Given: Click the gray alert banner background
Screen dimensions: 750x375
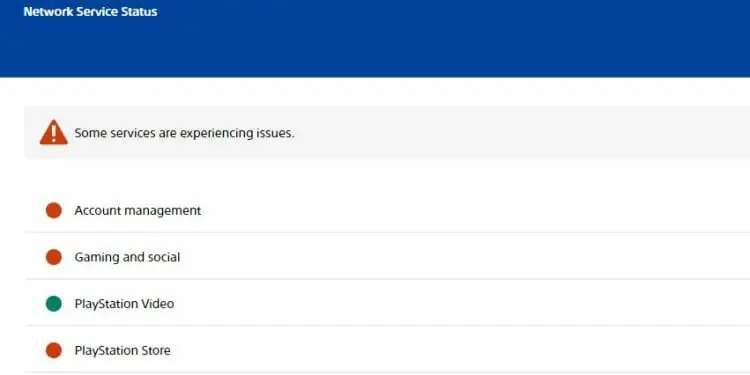Looking at the screenshot, I should point(478,132).
